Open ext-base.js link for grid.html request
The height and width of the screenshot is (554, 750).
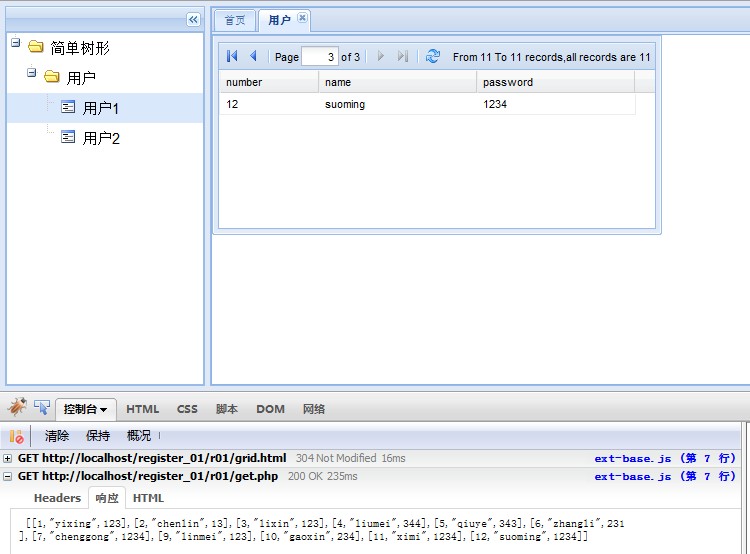coord(665,458)
